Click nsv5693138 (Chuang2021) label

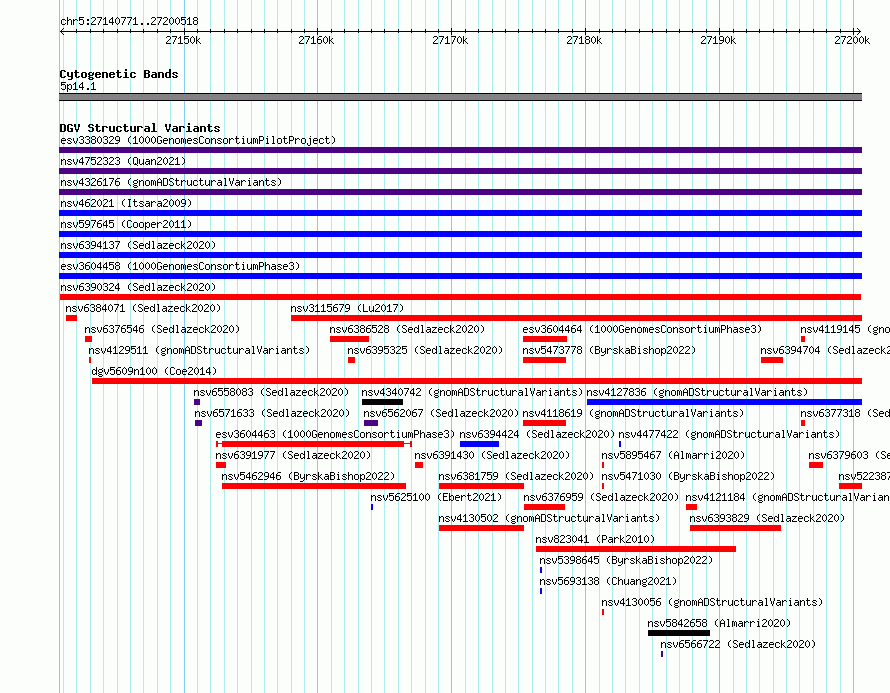pyautogui.click(x=608, y=581)
